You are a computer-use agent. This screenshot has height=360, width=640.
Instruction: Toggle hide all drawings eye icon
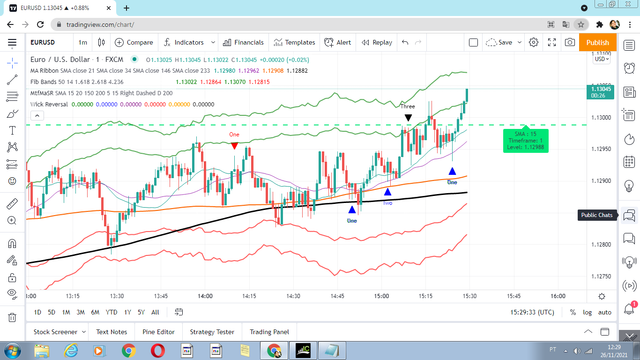tap(12, 294)
